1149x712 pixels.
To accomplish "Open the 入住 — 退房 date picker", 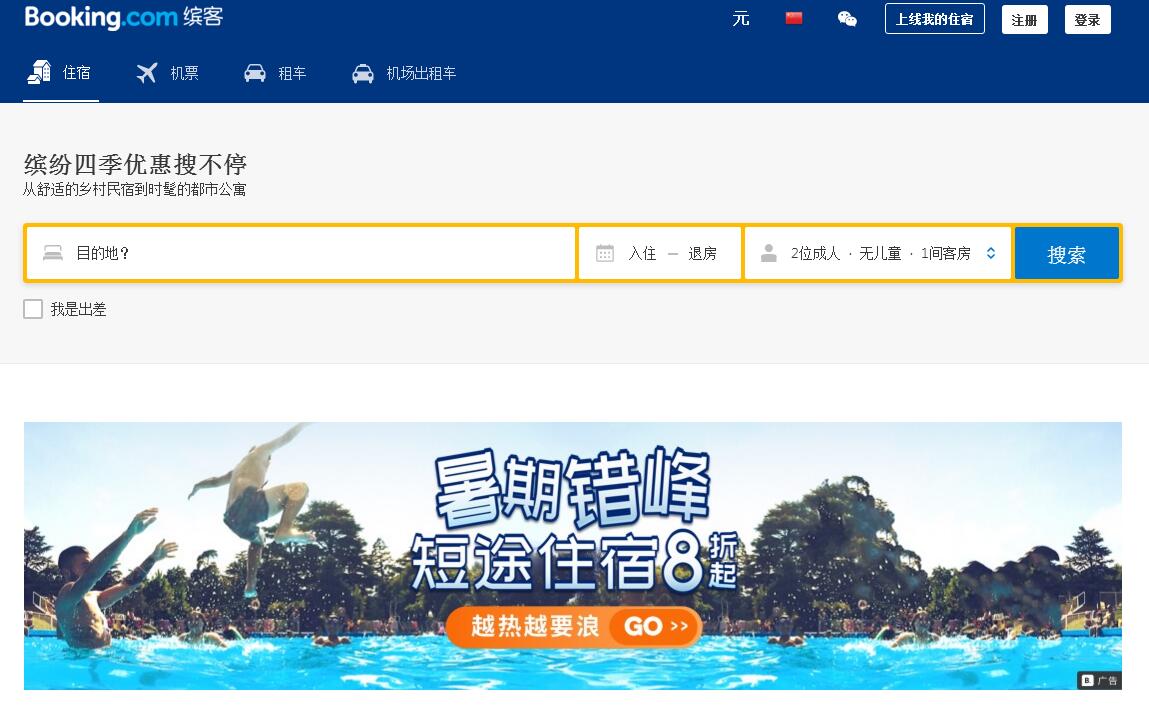I will (x=660, y=253).
